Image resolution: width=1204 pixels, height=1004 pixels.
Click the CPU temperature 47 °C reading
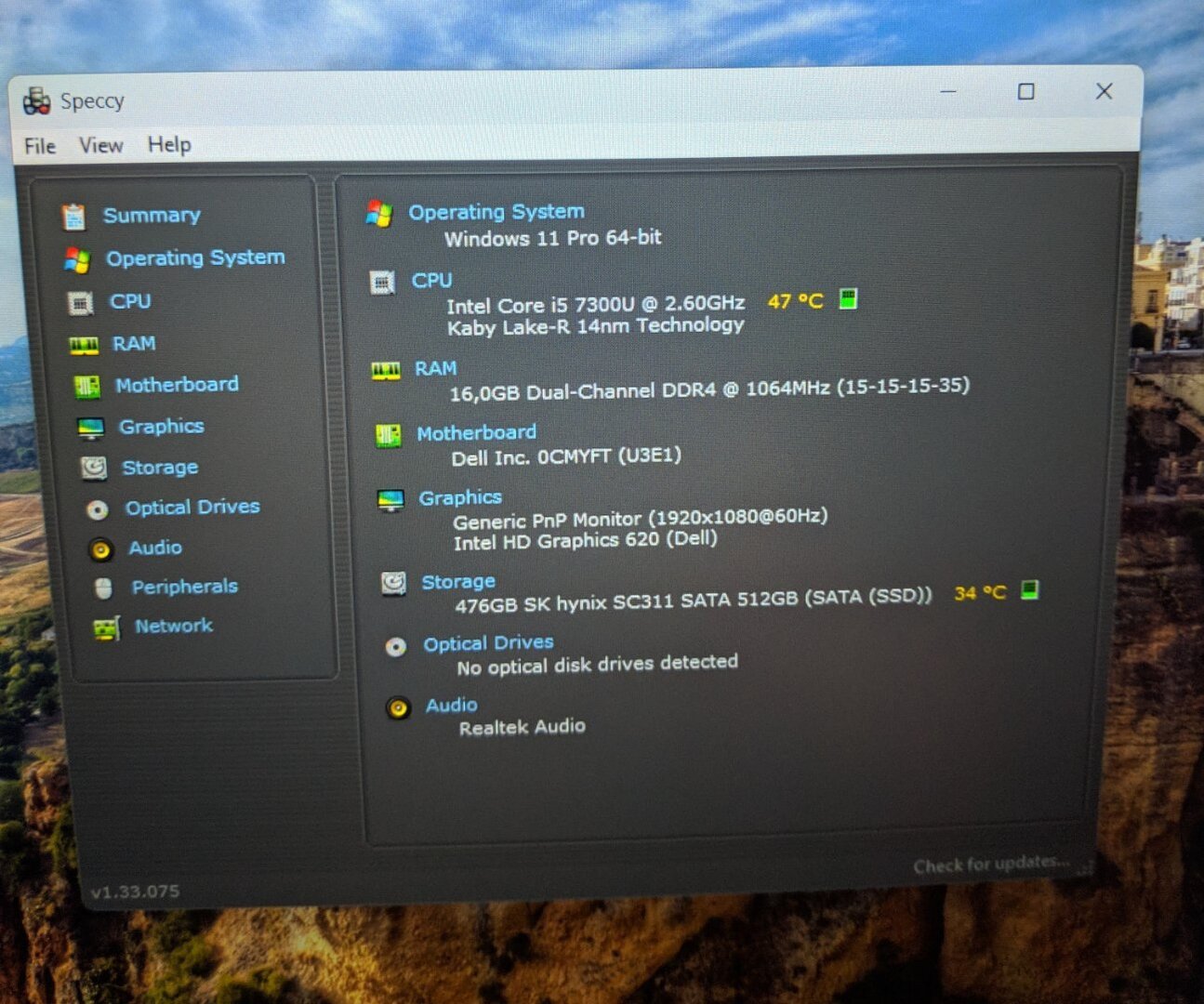pos(796,301)
